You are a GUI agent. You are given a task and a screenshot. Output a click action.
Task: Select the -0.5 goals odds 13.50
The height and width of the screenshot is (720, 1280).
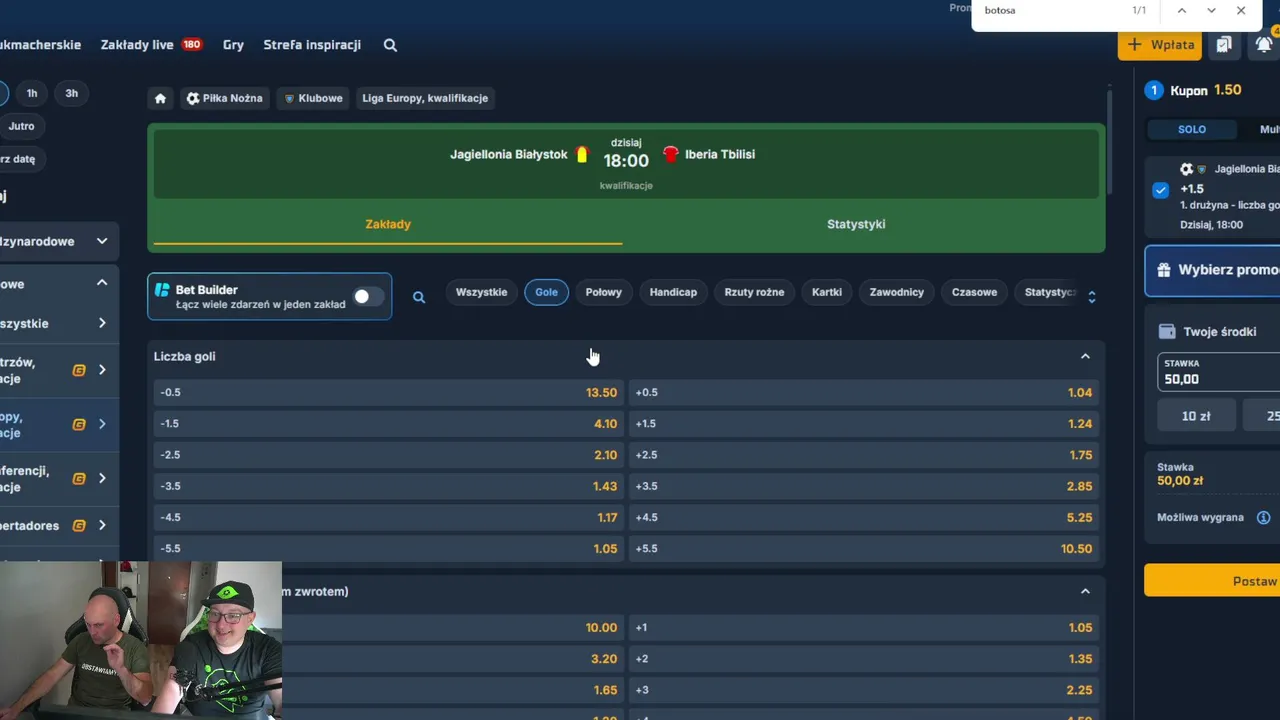click(x=388, y=392)
